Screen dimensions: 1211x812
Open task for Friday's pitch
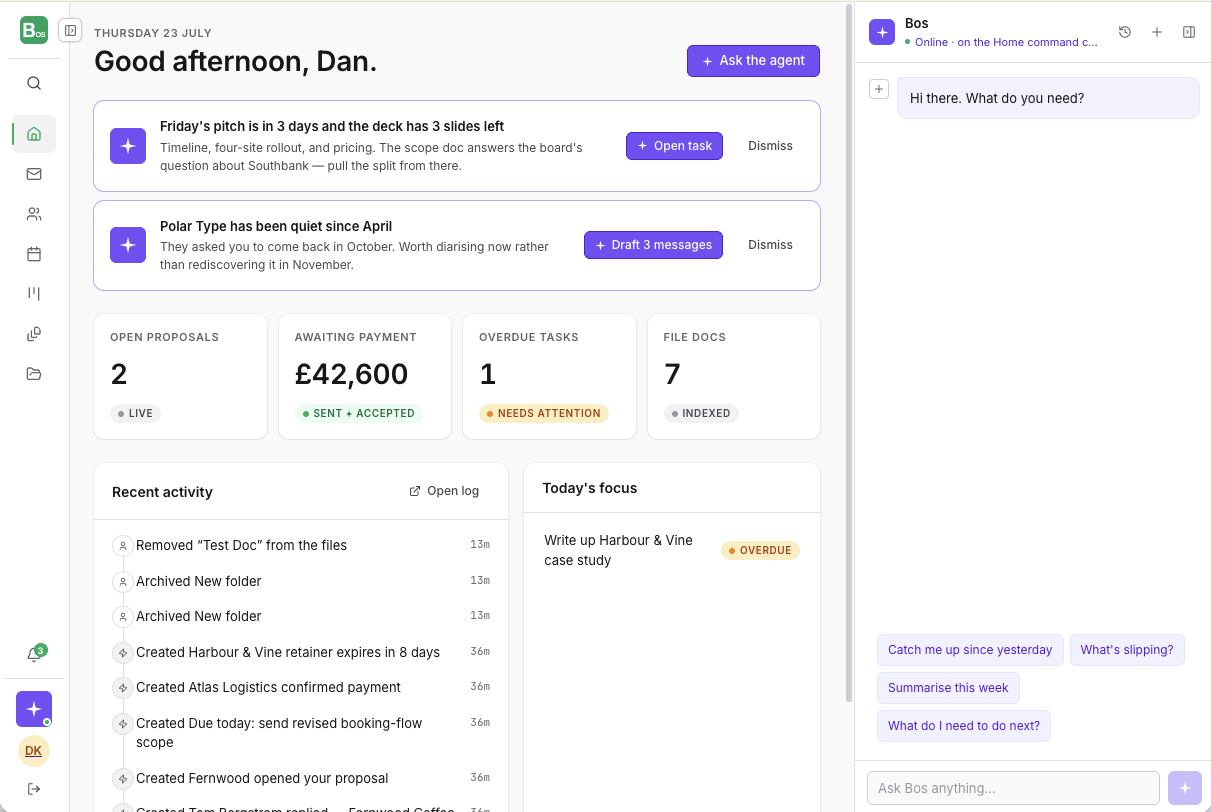pyautogui.click(x=674, y=146)
